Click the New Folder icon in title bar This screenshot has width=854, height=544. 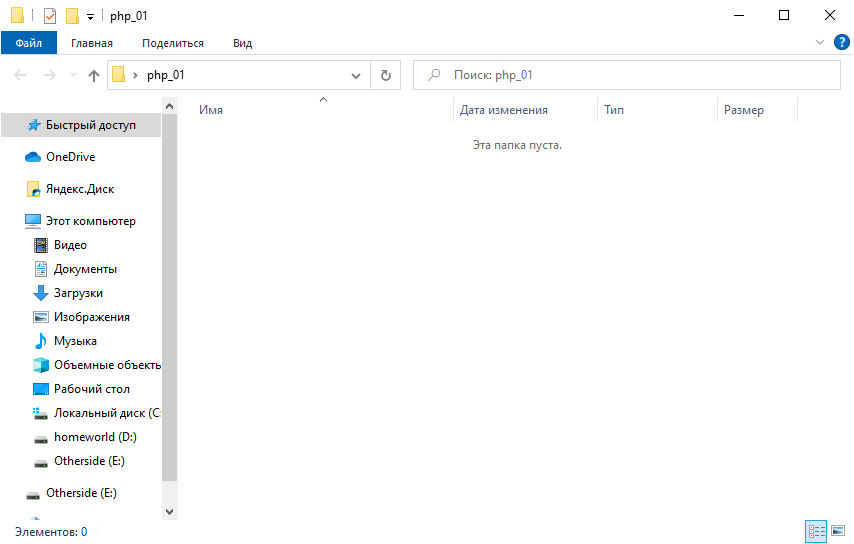(x=72, y=16)
